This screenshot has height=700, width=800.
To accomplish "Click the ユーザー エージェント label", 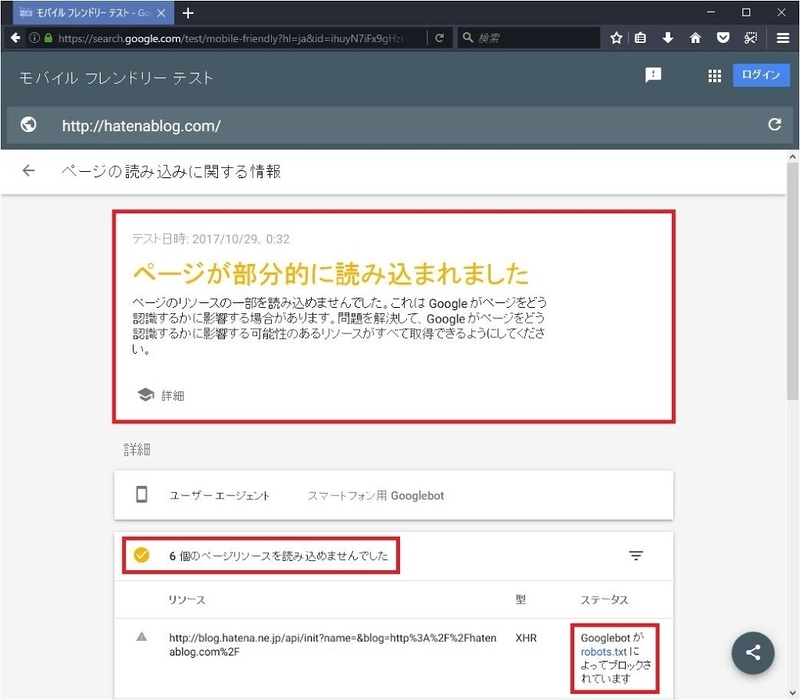I will 219,495.
